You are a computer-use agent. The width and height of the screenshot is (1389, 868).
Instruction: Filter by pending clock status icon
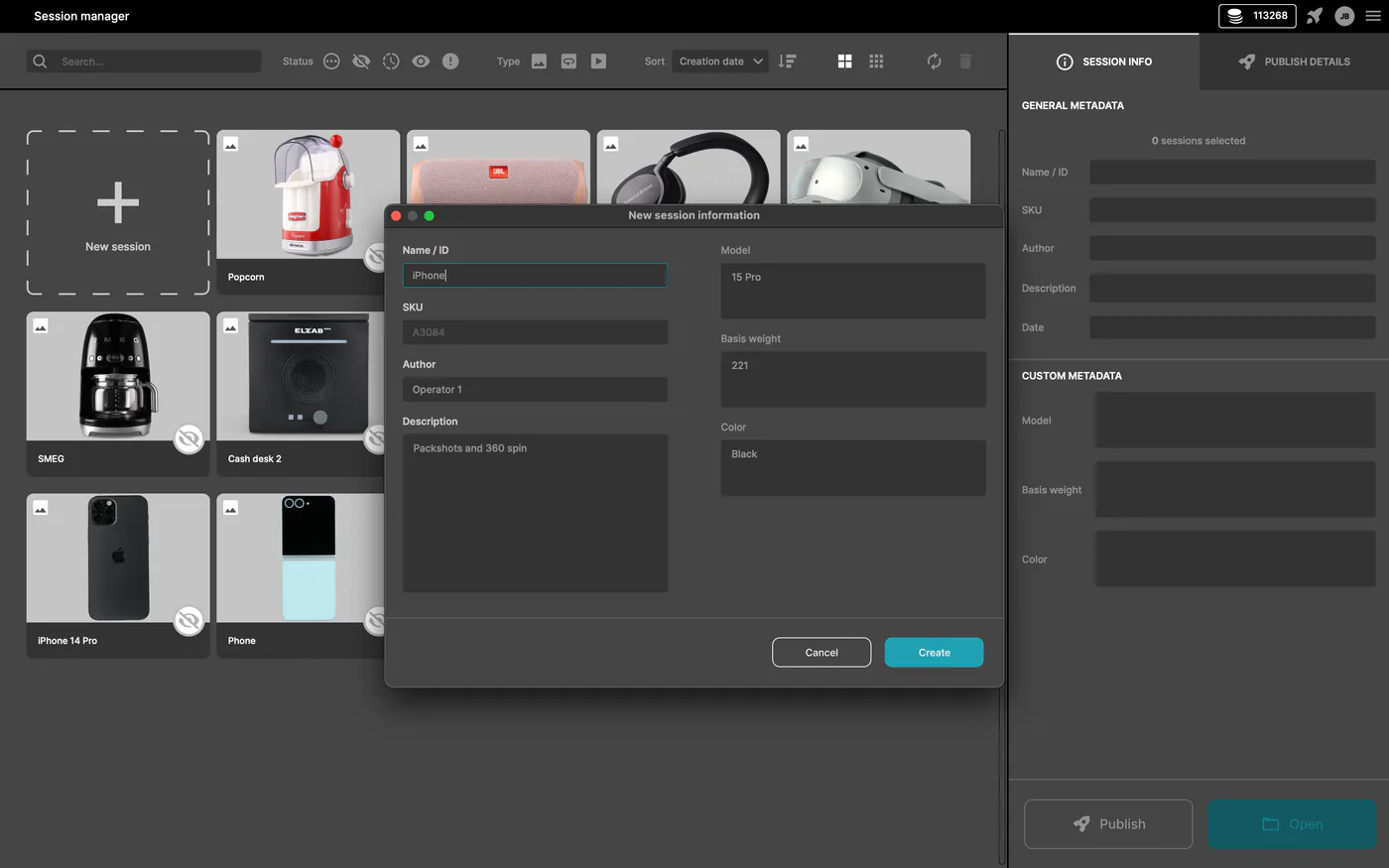click(x=391, y=62)
